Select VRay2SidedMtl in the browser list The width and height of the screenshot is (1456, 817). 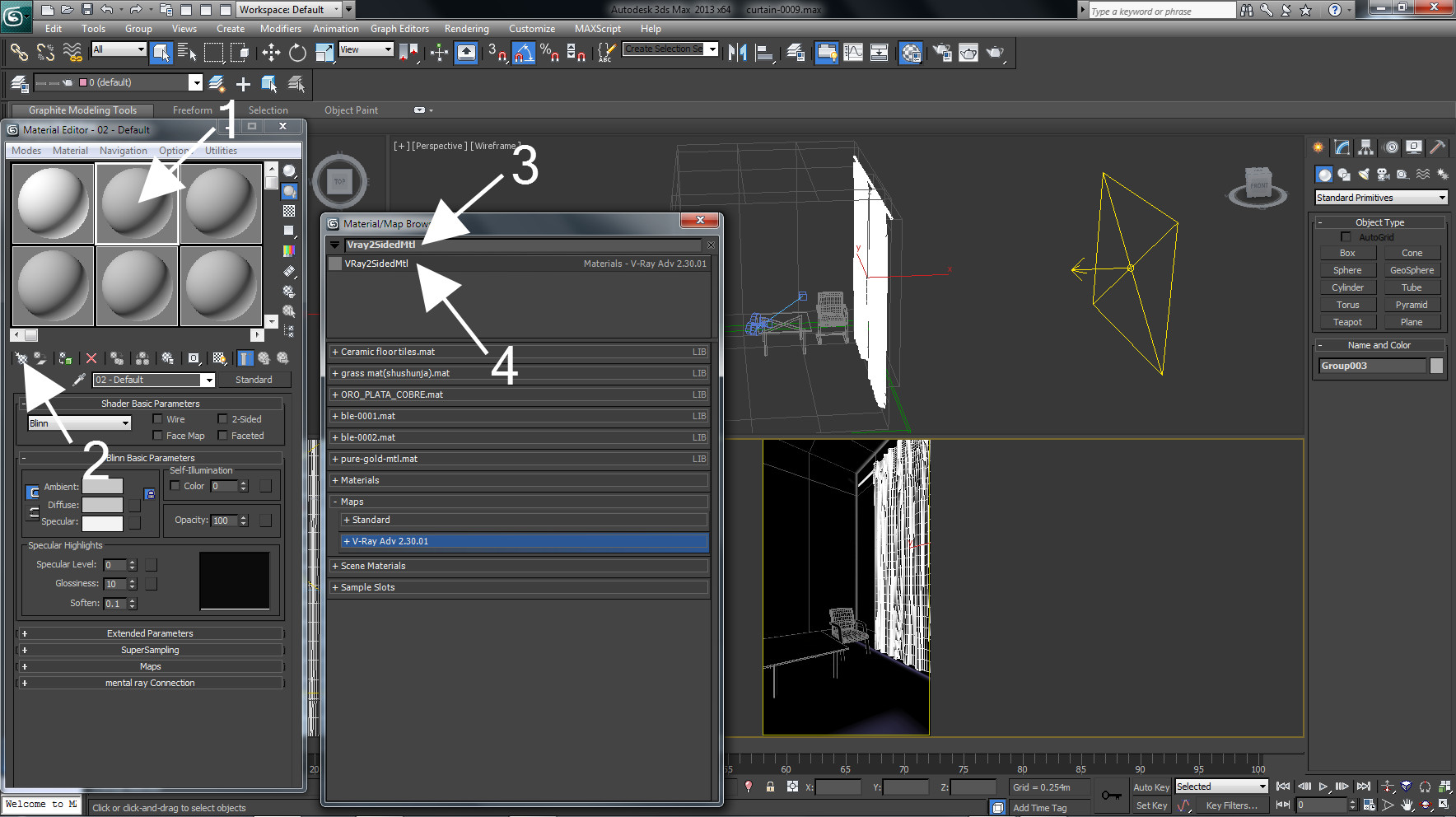click(519, 264)
